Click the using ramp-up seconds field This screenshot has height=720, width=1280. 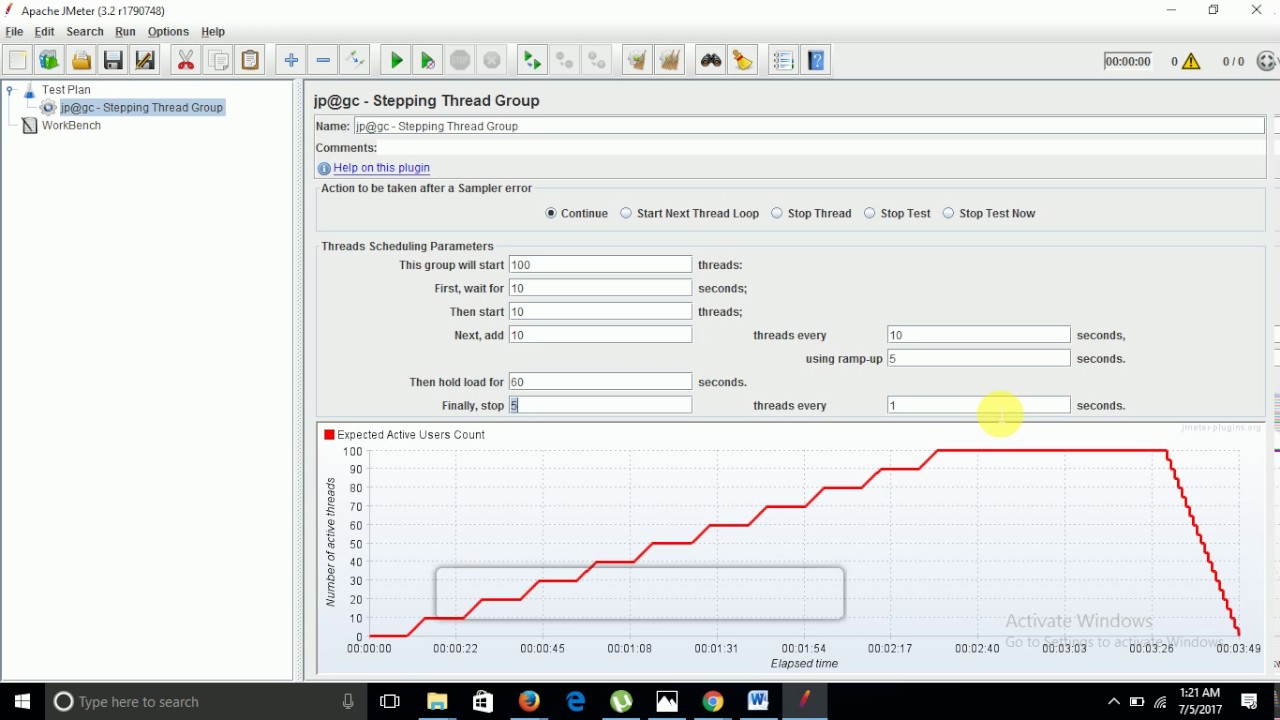point(979,358)
